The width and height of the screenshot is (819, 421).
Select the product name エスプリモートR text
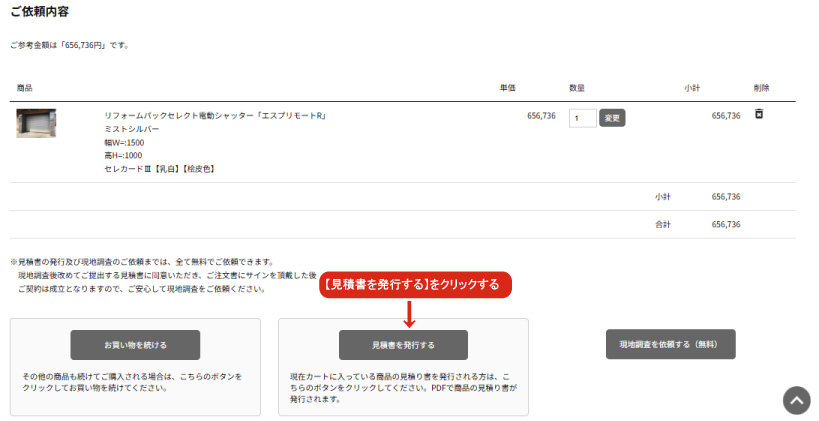(215, 116)
